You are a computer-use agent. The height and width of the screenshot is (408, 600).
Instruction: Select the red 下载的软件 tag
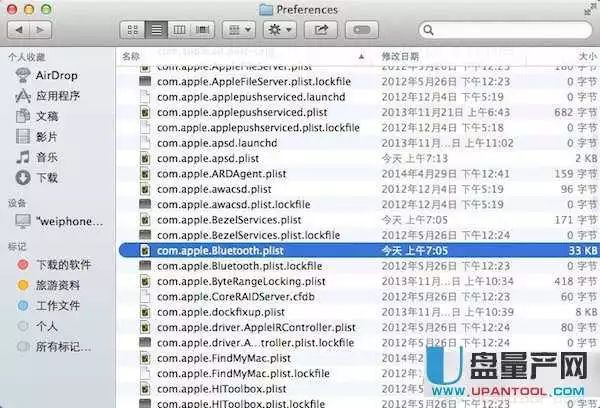click(54, 264)
